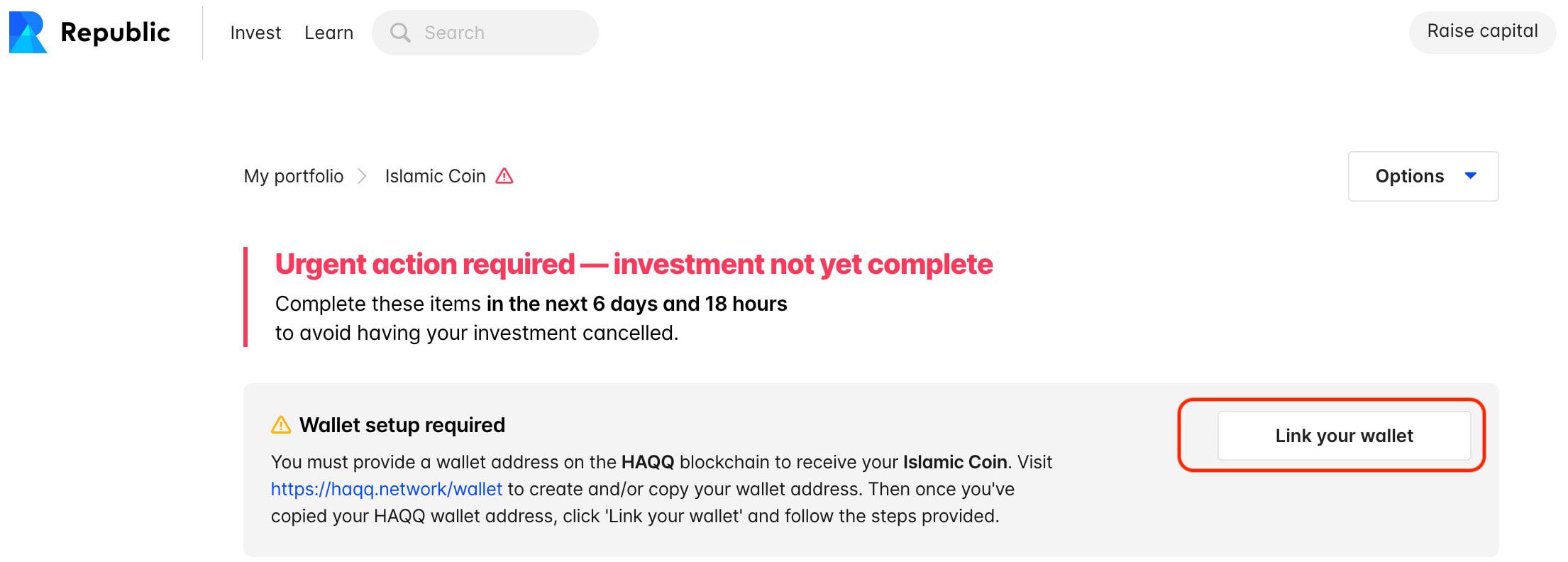Click the blue caret in Options
Image resolution: width=1568 pixels, height=562 pixels.
1471,175
